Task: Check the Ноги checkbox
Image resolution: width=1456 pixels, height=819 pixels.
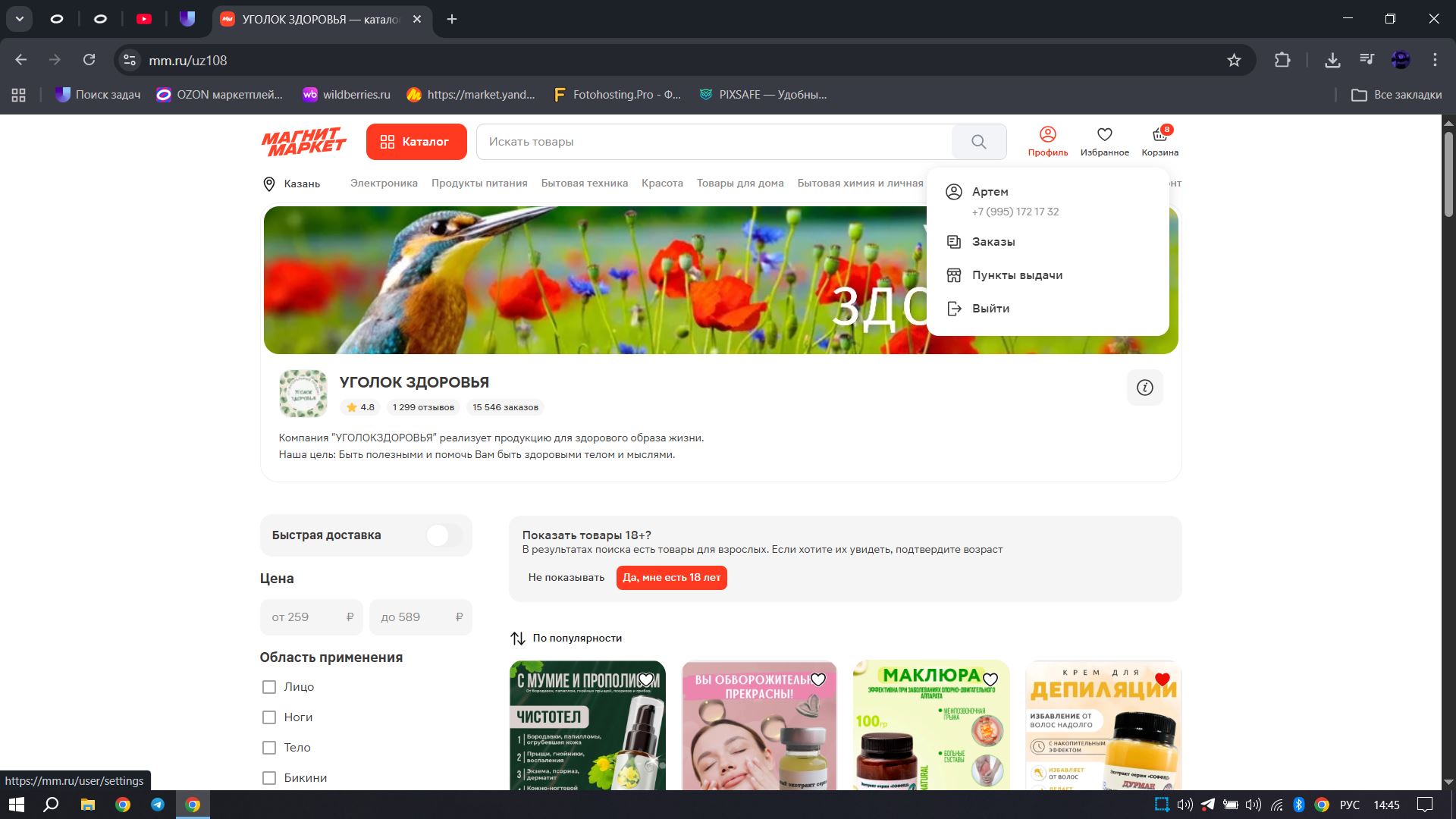Action: (x=269, y=717)
